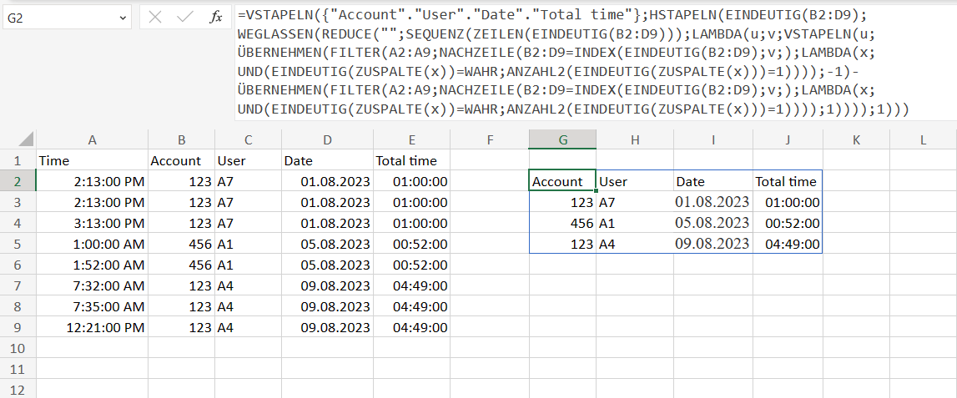
Task: Select cell with 1:52:00 AM
Action: pos(92,265)
